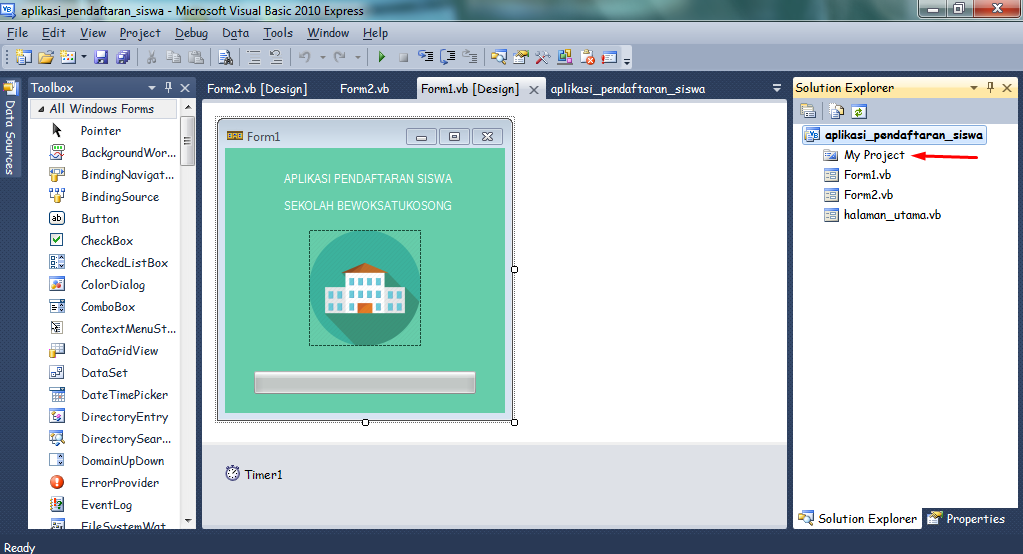Screen dimensions: 1023x554
Task: Click the Error List toolbar icon
Action: [x=587, y=57]
